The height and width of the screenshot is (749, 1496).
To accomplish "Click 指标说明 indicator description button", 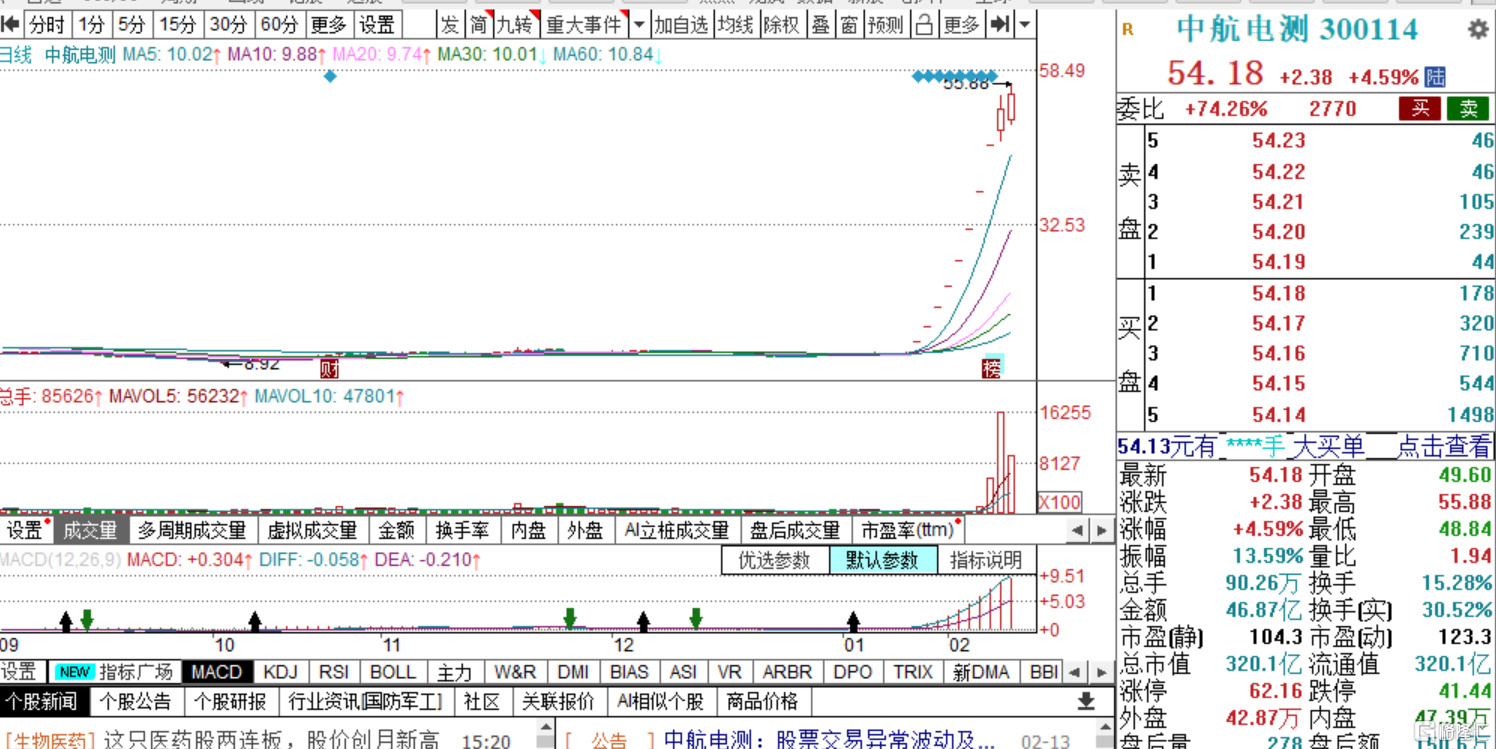I will (986, 560).
